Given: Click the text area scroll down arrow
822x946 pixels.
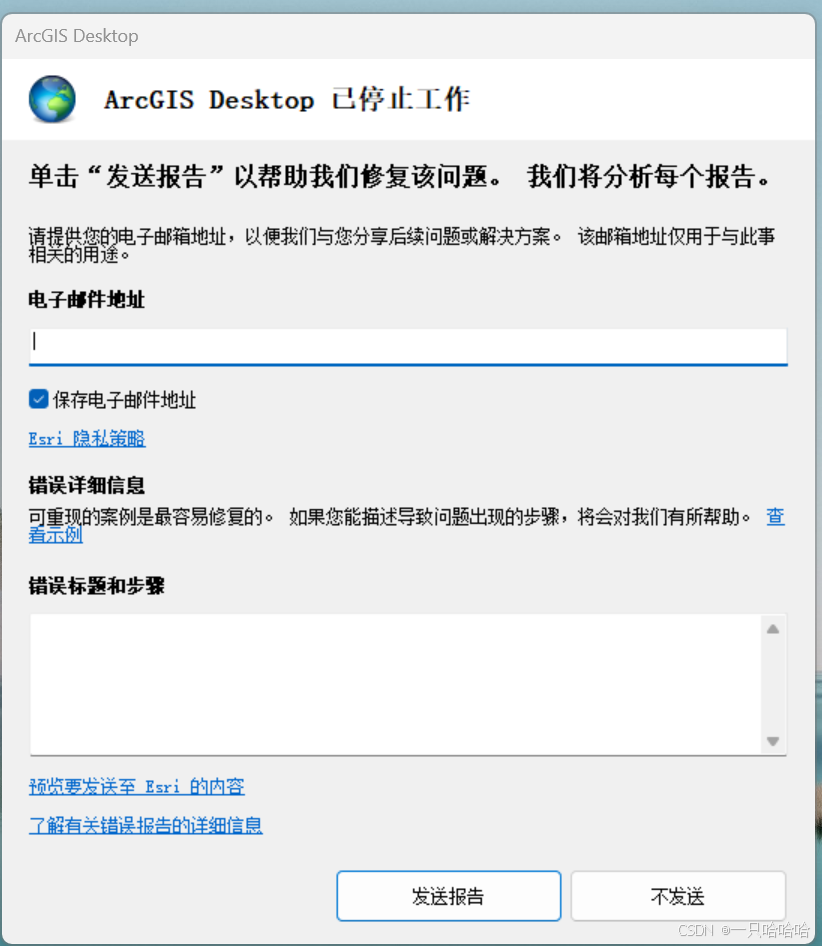Looking at the screenshot, I should click(x=773, y=741).
